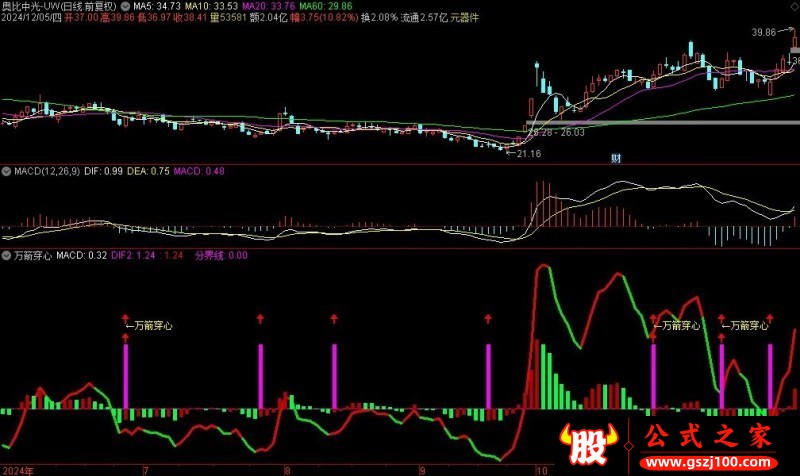Click the 财 financial event marker
The height and width of the screenshot is (476, 800).
pos(616,158)
